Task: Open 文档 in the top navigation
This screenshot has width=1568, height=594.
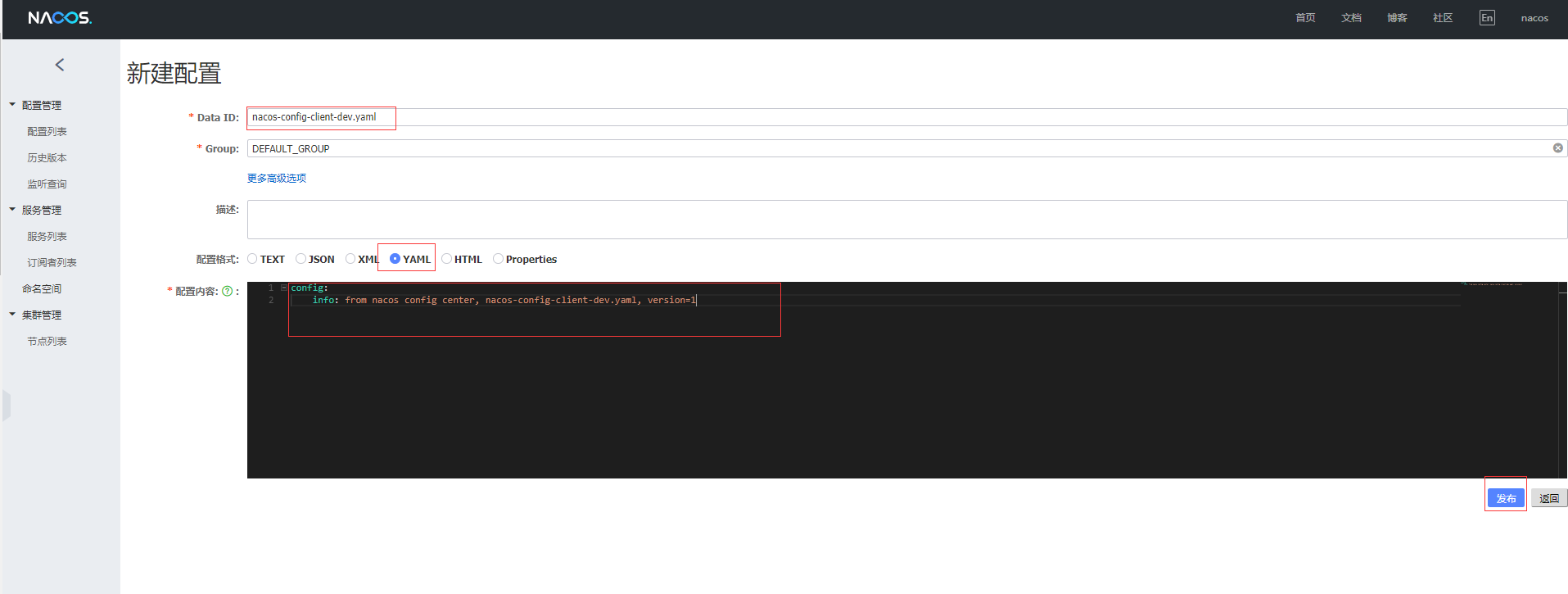Action: click(x=1351, y=18)
